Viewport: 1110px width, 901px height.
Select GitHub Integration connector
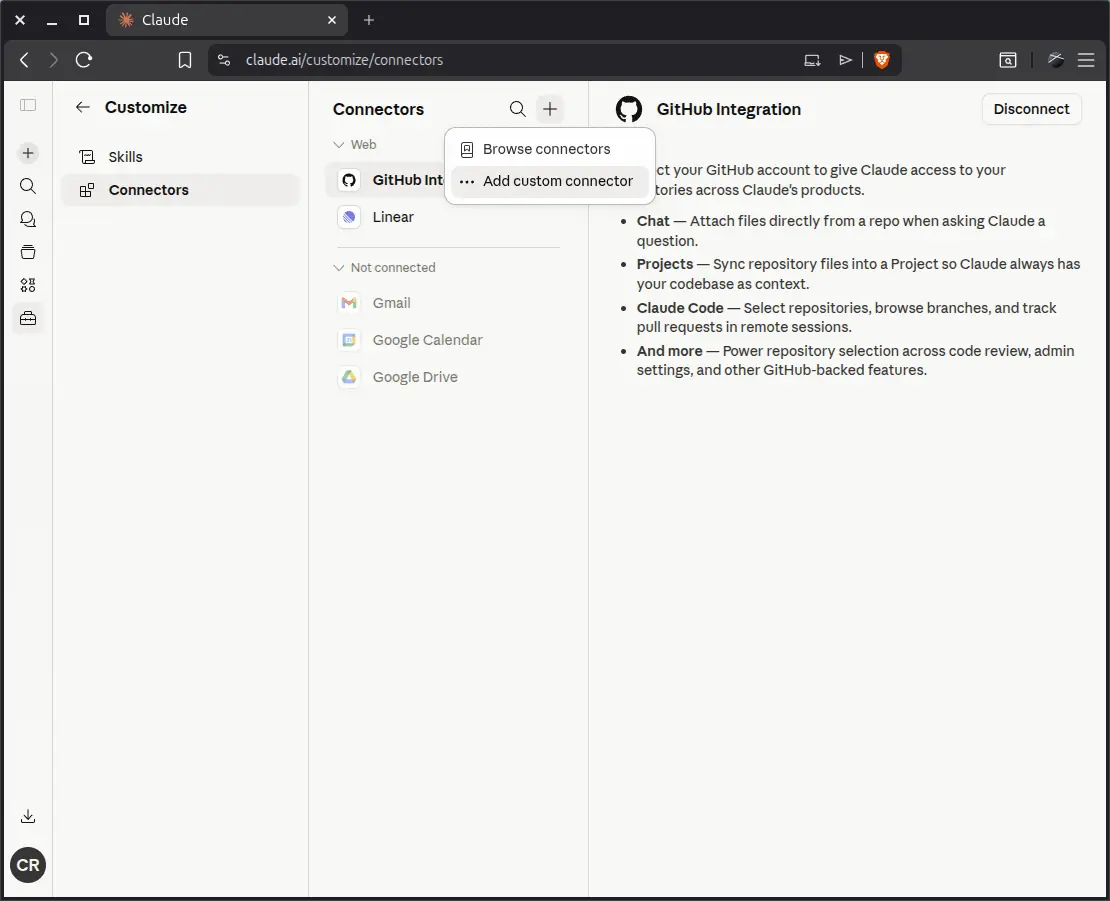coord(386,180)
